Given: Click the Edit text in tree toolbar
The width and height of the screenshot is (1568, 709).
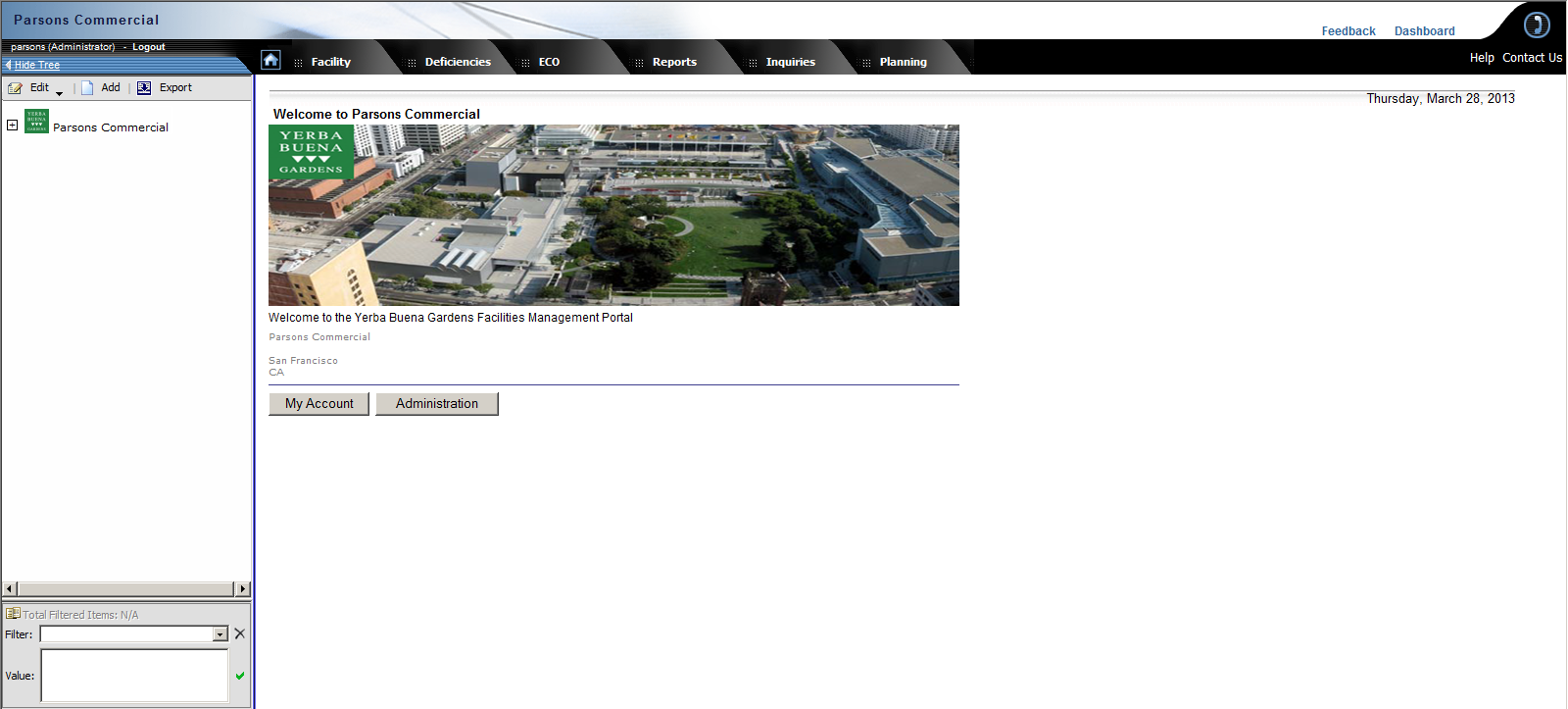Looking at the screenshot, I should pyautogui.click(x=39, y=87).
